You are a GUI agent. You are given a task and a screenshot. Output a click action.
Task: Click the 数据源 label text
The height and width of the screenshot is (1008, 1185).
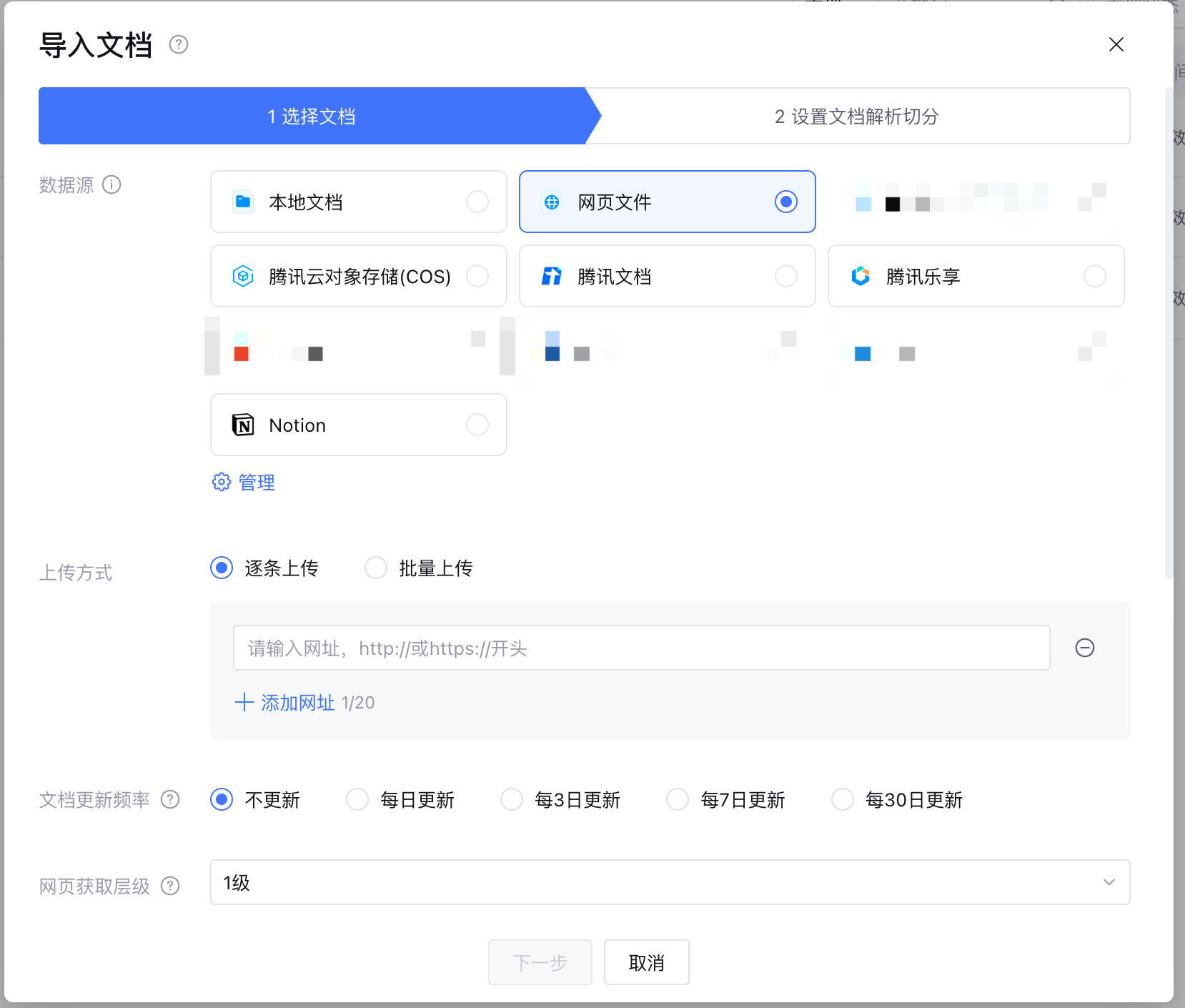click(66, 185)
